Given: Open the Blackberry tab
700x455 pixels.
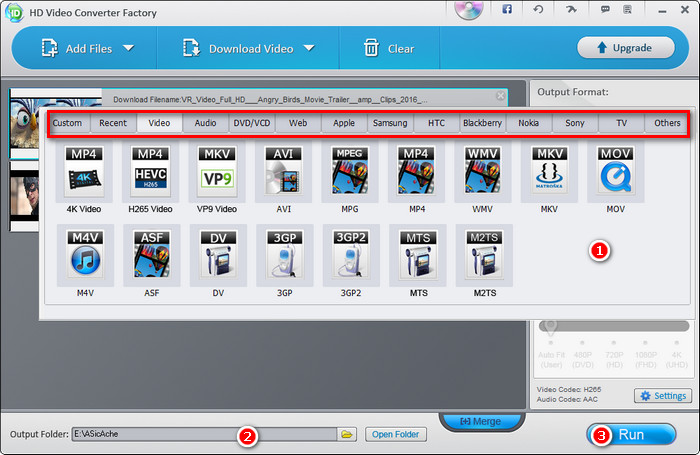Looking at the screenshot, I should (483, 123).
